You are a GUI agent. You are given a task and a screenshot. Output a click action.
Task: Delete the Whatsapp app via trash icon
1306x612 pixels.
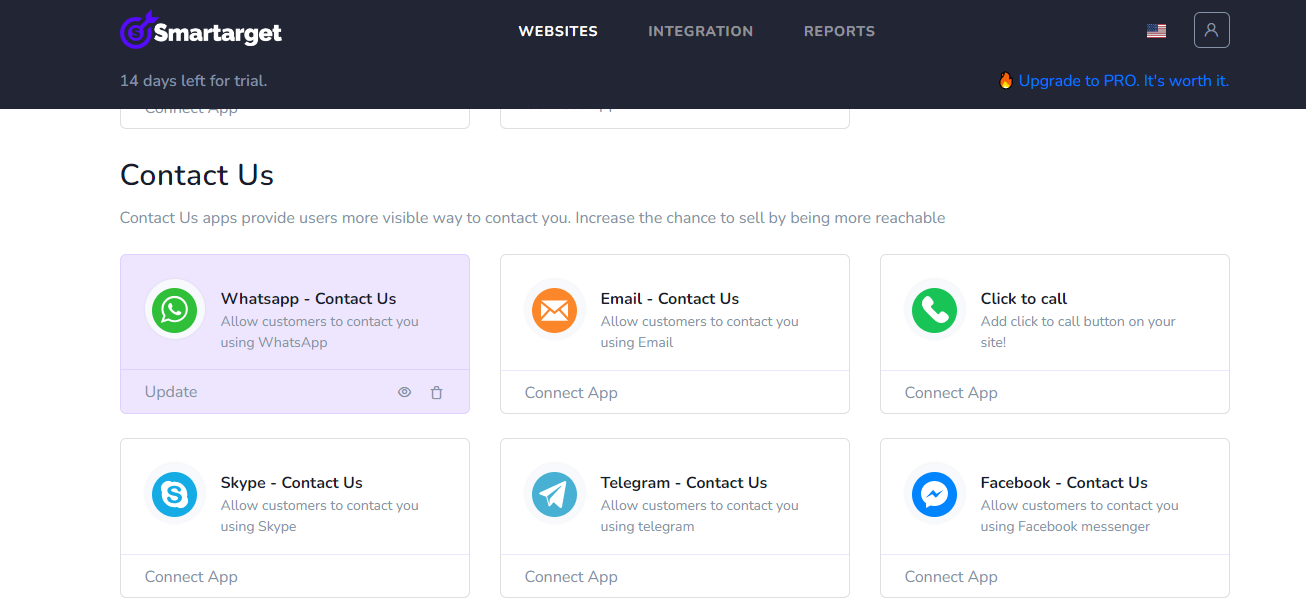[x=436, y=392]
